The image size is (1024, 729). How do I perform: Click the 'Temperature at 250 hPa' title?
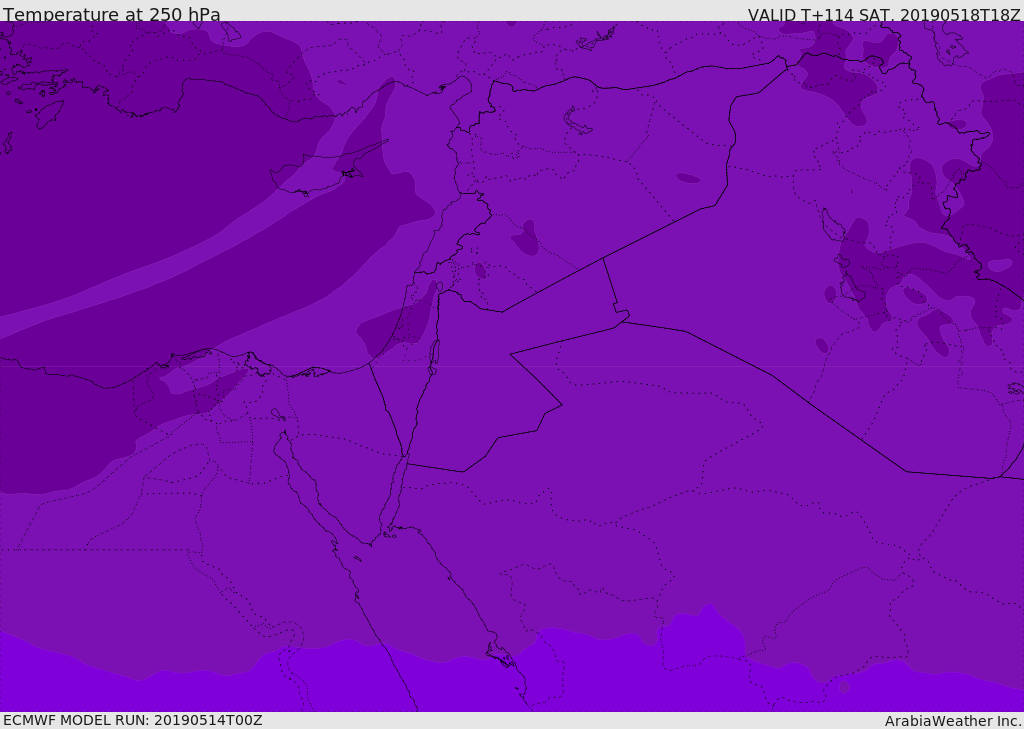[x=112, y=14]
